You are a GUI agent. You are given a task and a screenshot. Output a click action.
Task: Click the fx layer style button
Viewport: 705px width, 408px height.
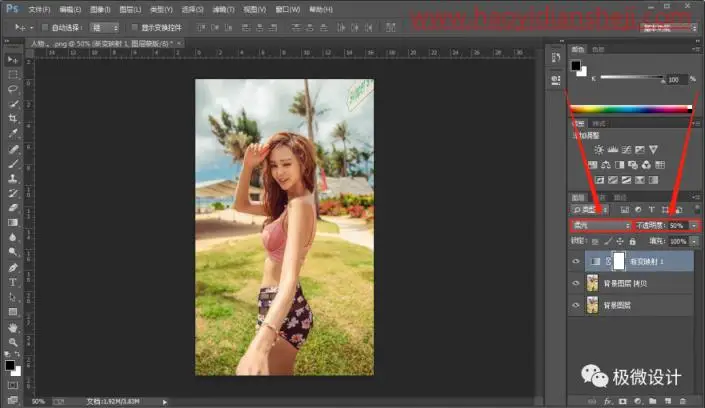(608, 401)
